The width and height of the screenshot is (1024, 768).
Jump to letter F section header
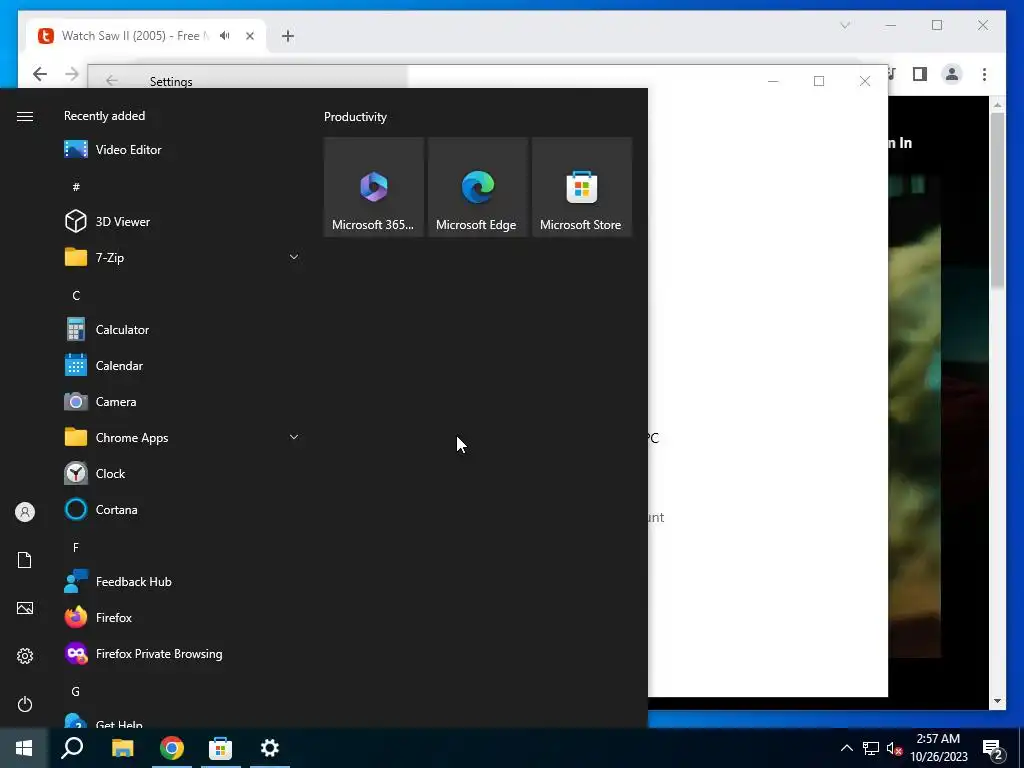(76, 547)
